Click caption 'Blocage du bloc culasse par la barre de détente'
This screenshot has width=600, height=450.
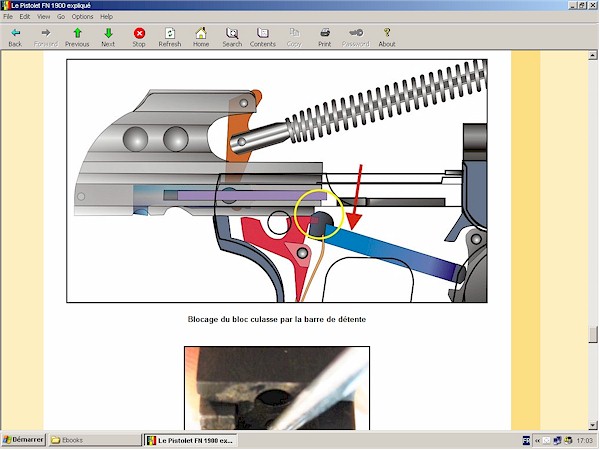click(277, 319)
